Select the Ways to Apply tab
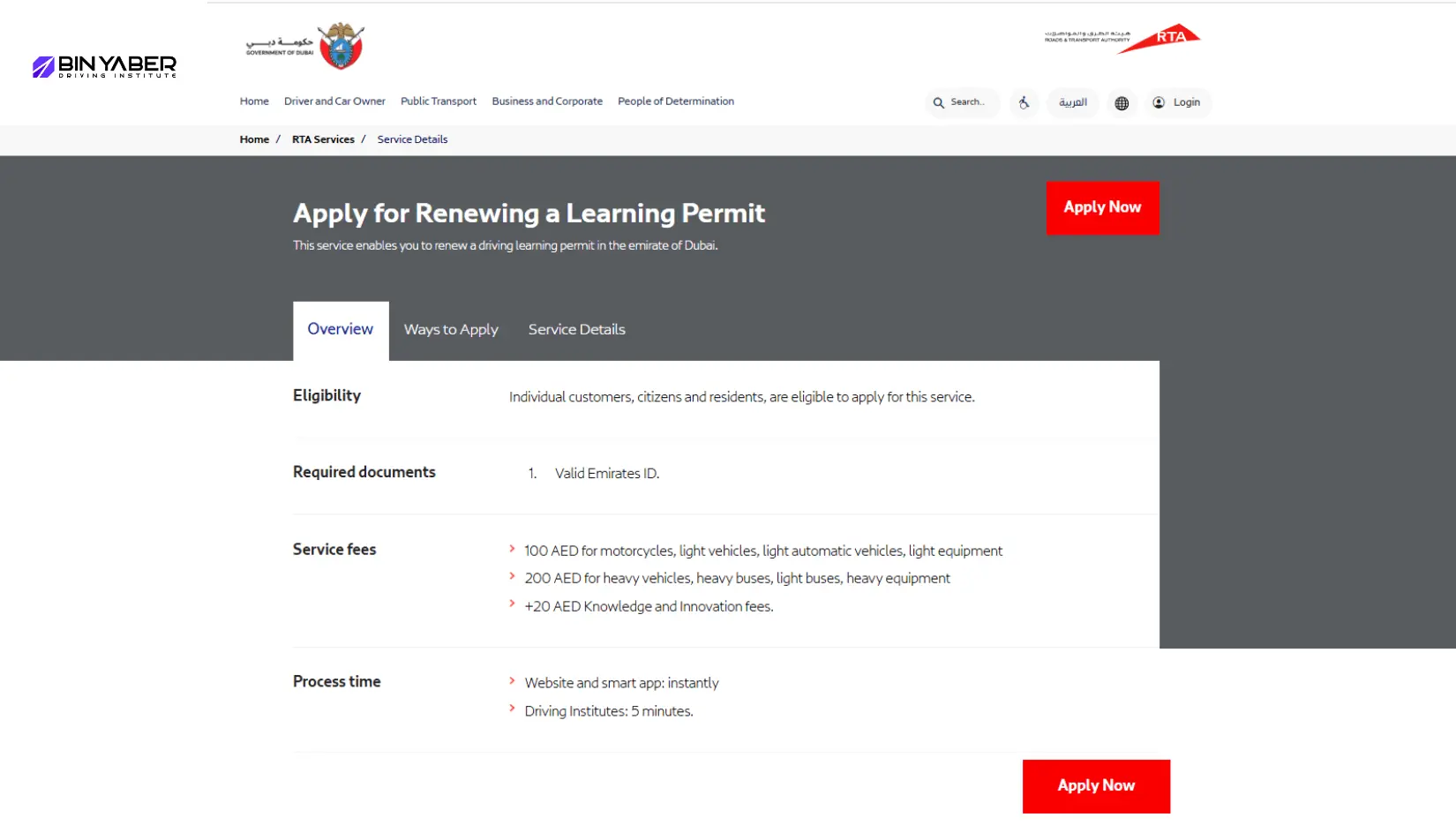1456x825 pixels. tap(451, 330)
